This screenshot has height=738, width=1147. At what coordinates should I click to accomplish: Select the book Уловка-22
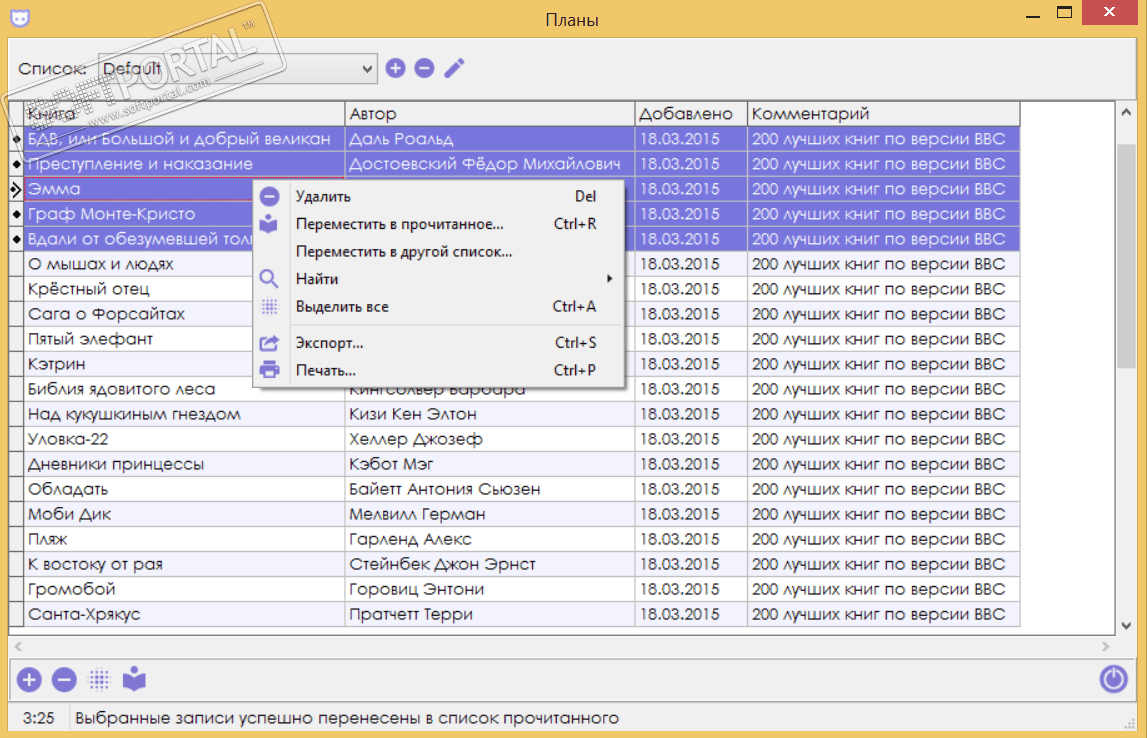tap(184, 439)
